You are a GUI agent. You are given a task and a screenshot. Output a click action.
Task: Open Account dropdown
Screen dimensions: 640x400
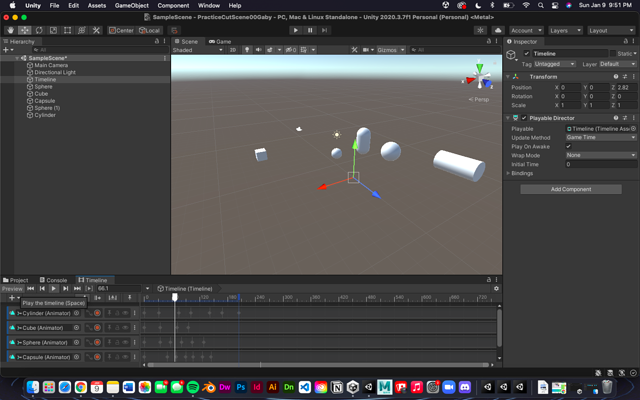pos(526,30)
